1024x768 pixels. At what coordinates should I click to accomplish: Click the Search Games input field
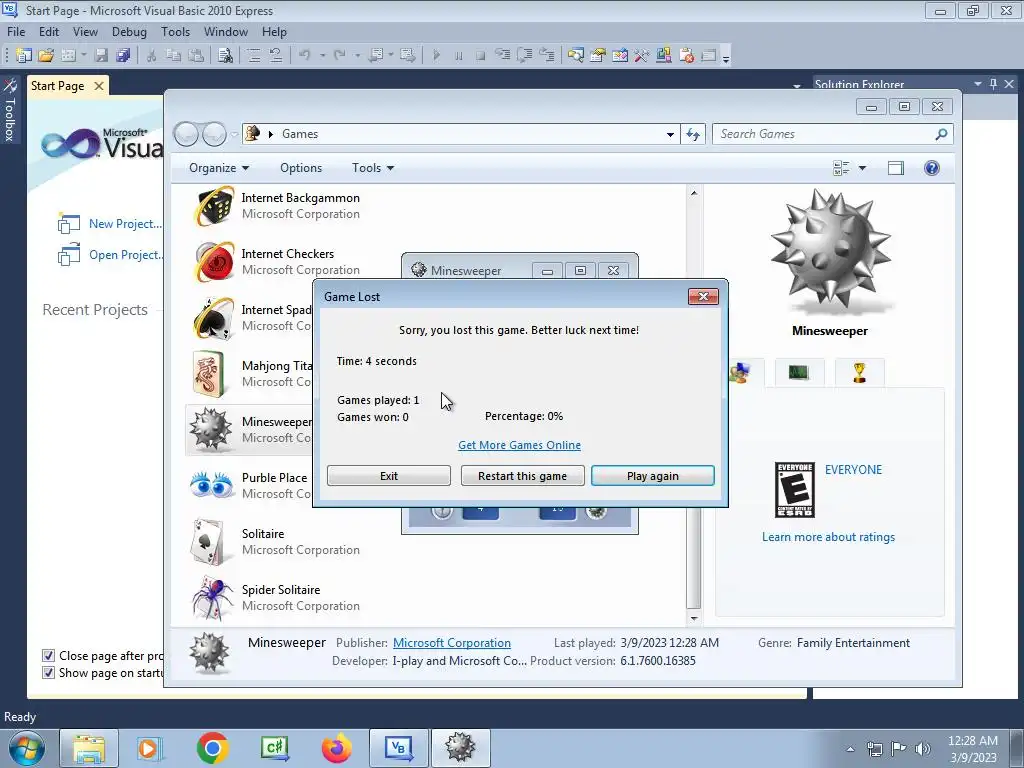(x=824, y=134)
